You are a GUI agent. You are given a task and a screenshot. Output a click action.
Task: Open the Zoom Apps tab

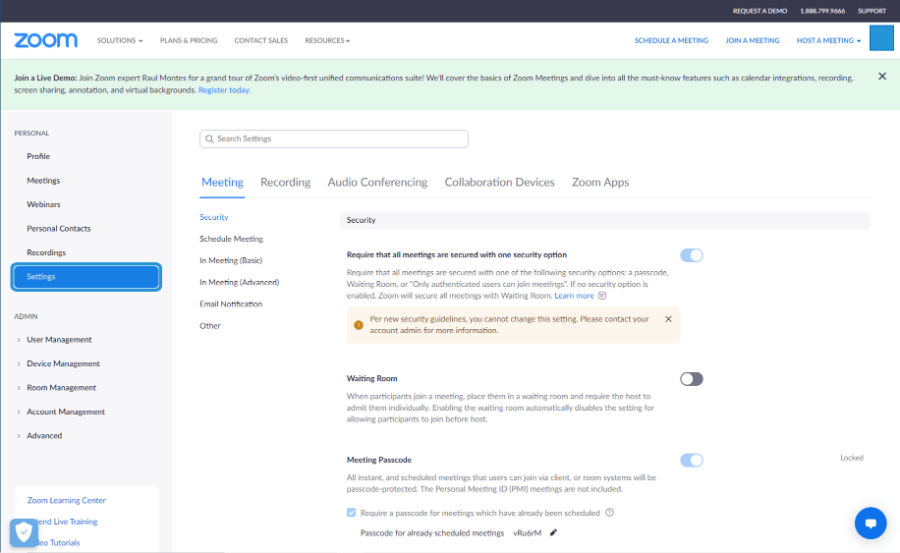coord(600,182)
